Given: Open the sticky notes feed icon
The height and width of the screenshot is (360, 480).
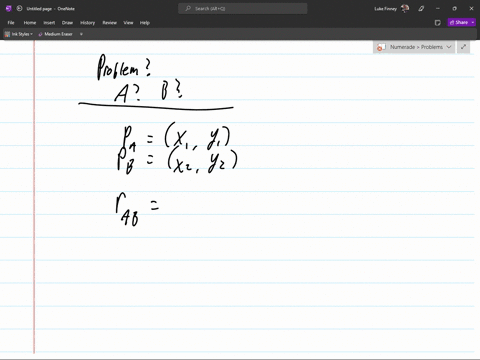Looking at the screenshot, I should (x=438, y=23).
